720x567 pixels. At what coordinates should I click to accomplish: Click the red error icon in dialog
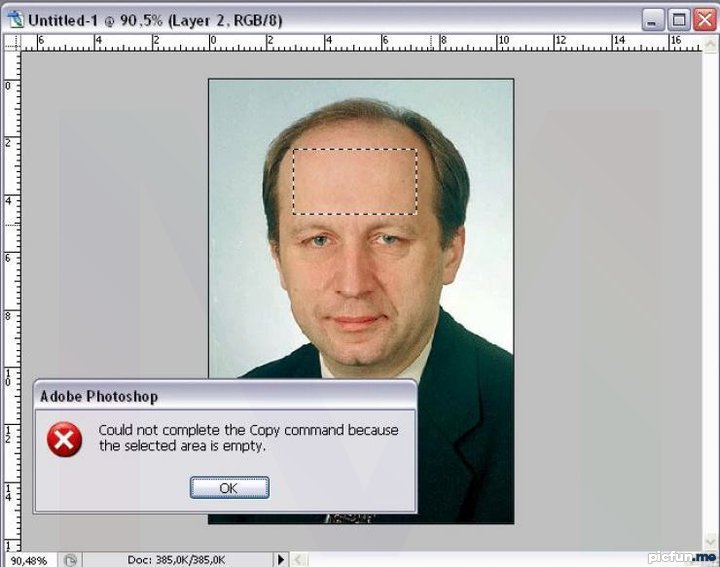[x=64, y=439]
